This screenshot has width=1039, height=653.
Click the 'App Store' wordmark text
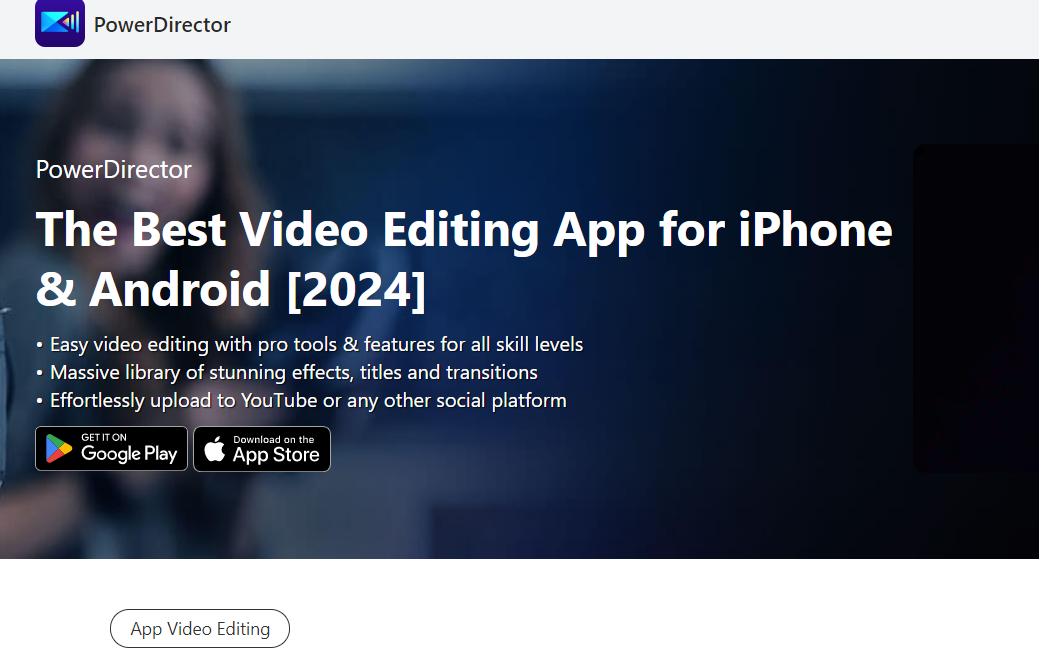(x=276, y=455)
